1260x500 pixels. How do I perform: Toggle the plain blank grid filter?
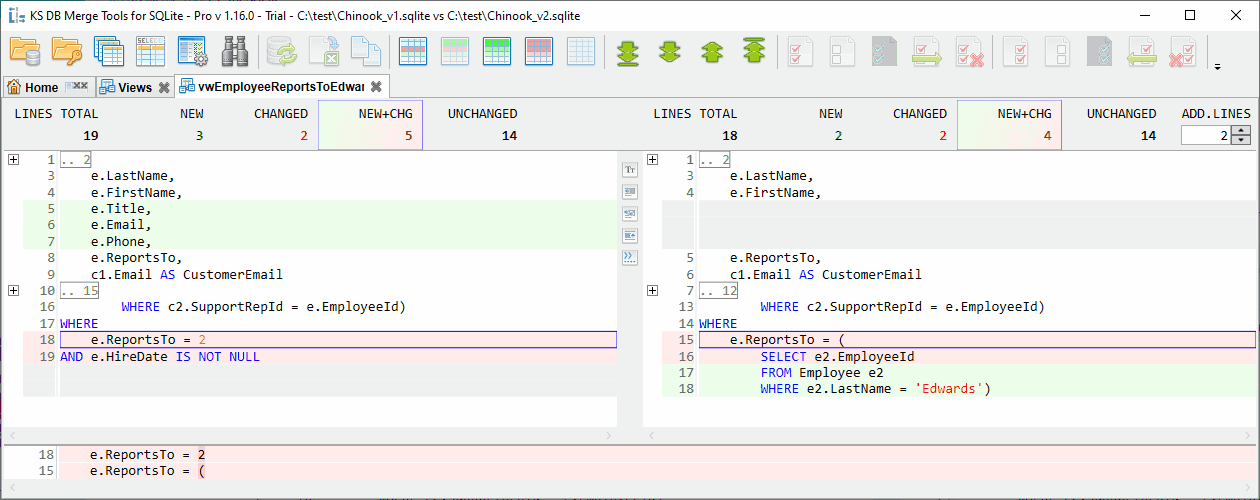coord(581,51)
